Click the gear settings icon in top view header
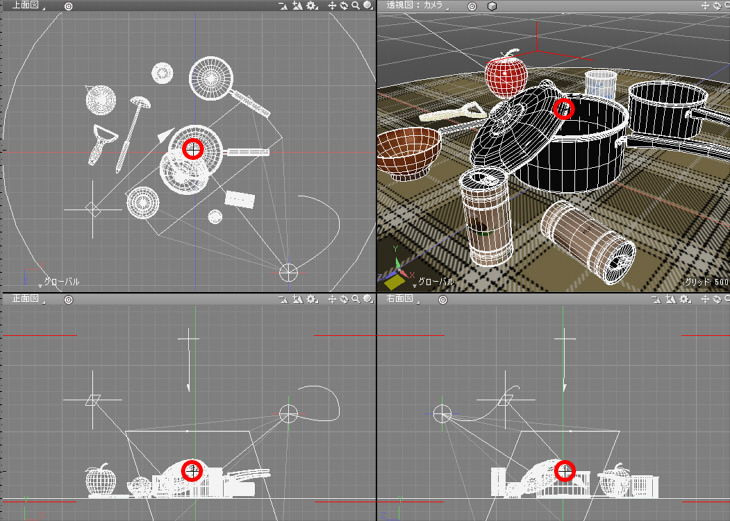The image size is (730, 521). pos(313,6)
